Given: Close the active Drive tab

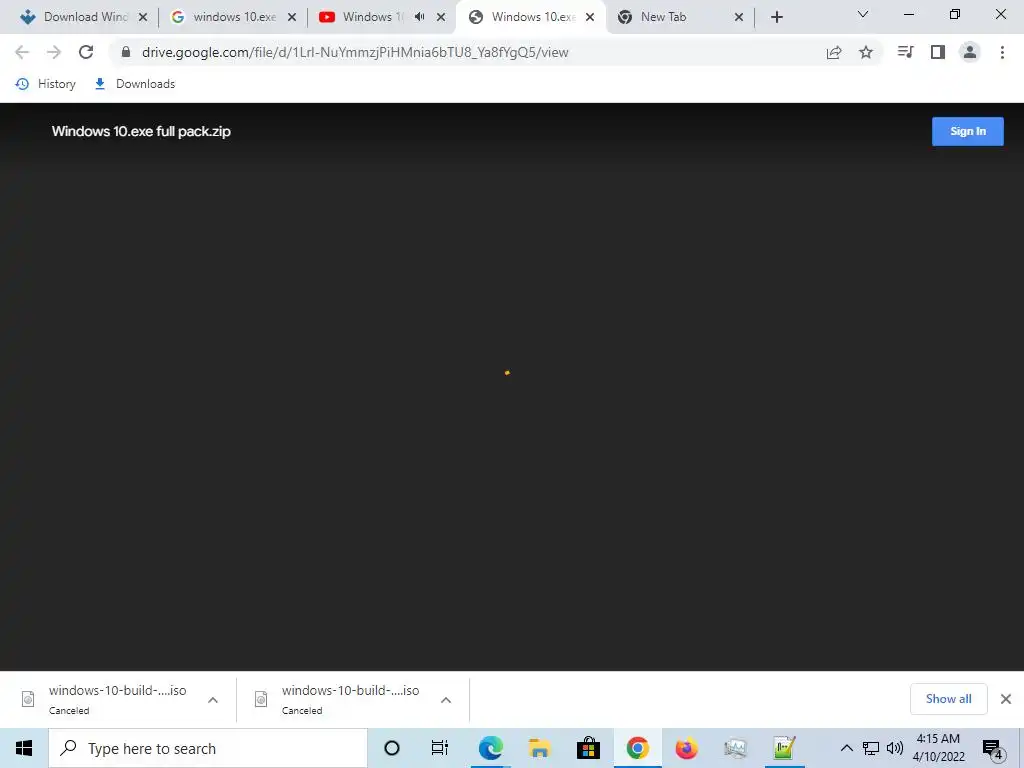Looking at the screenshot, I should tap(590, 17).
